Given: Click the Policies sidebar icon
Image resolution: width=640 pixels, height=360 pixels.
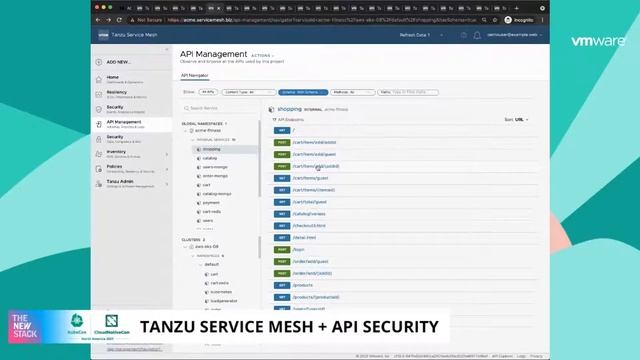Looking at the screenshot, I should click(x=99, y=169).
